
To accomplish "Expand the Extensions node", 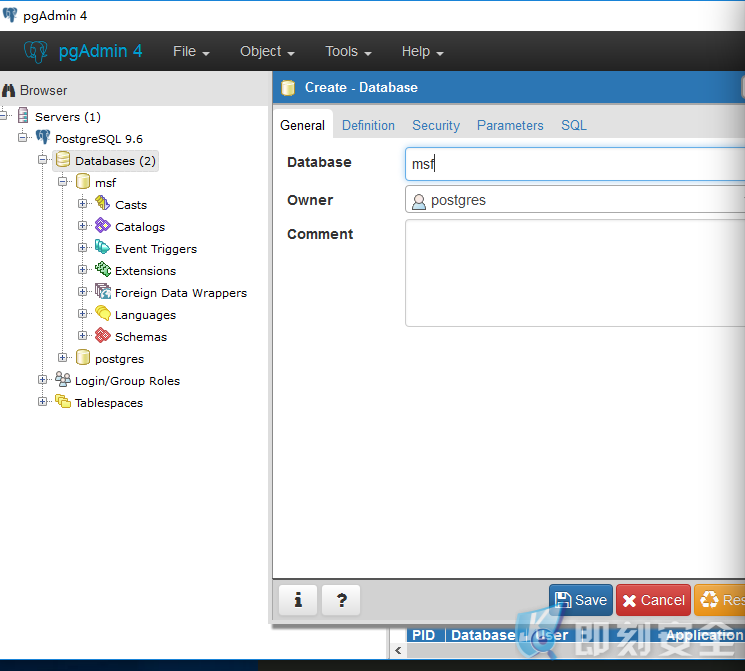I will 82,269.
